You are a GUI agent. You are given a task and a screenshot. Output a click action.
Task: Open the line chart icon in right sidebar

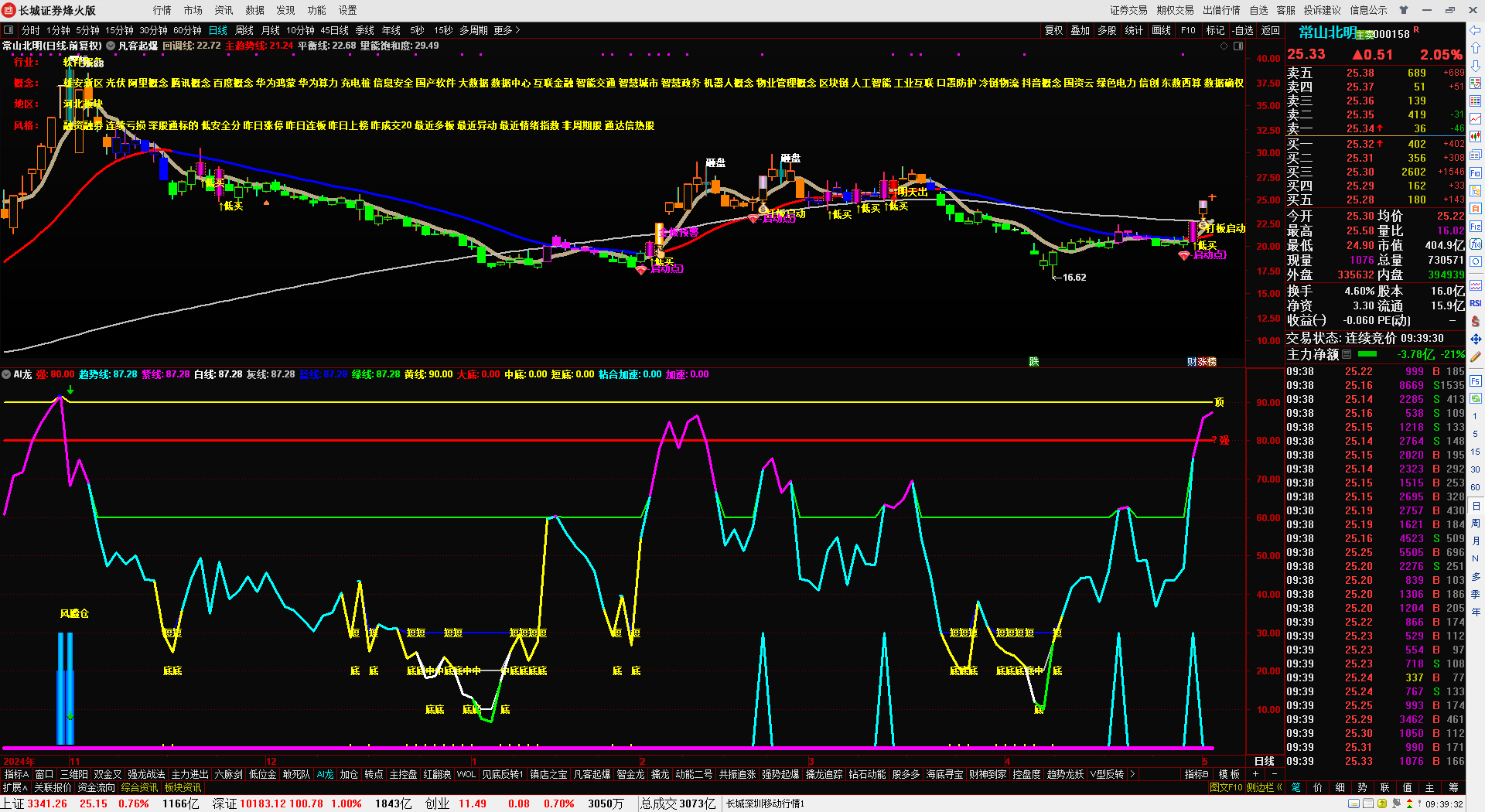1476,119
